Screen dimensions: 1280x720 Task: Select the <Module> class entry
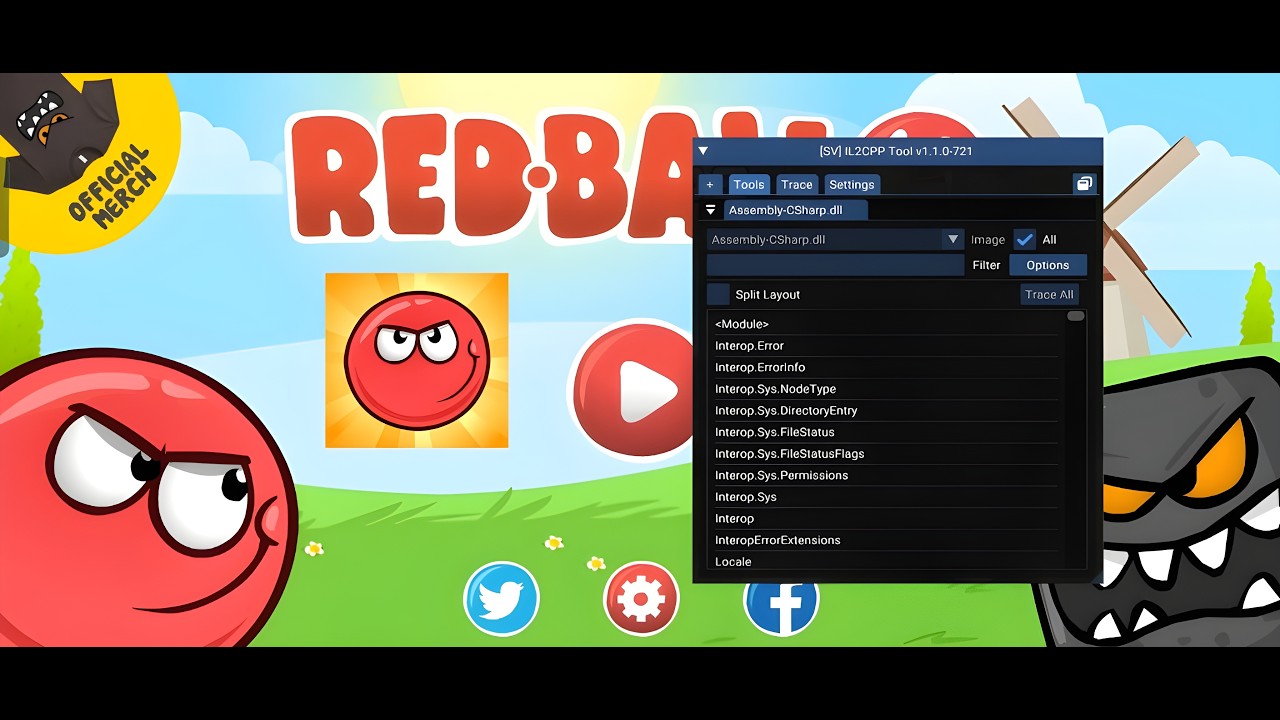click(886, 324)
